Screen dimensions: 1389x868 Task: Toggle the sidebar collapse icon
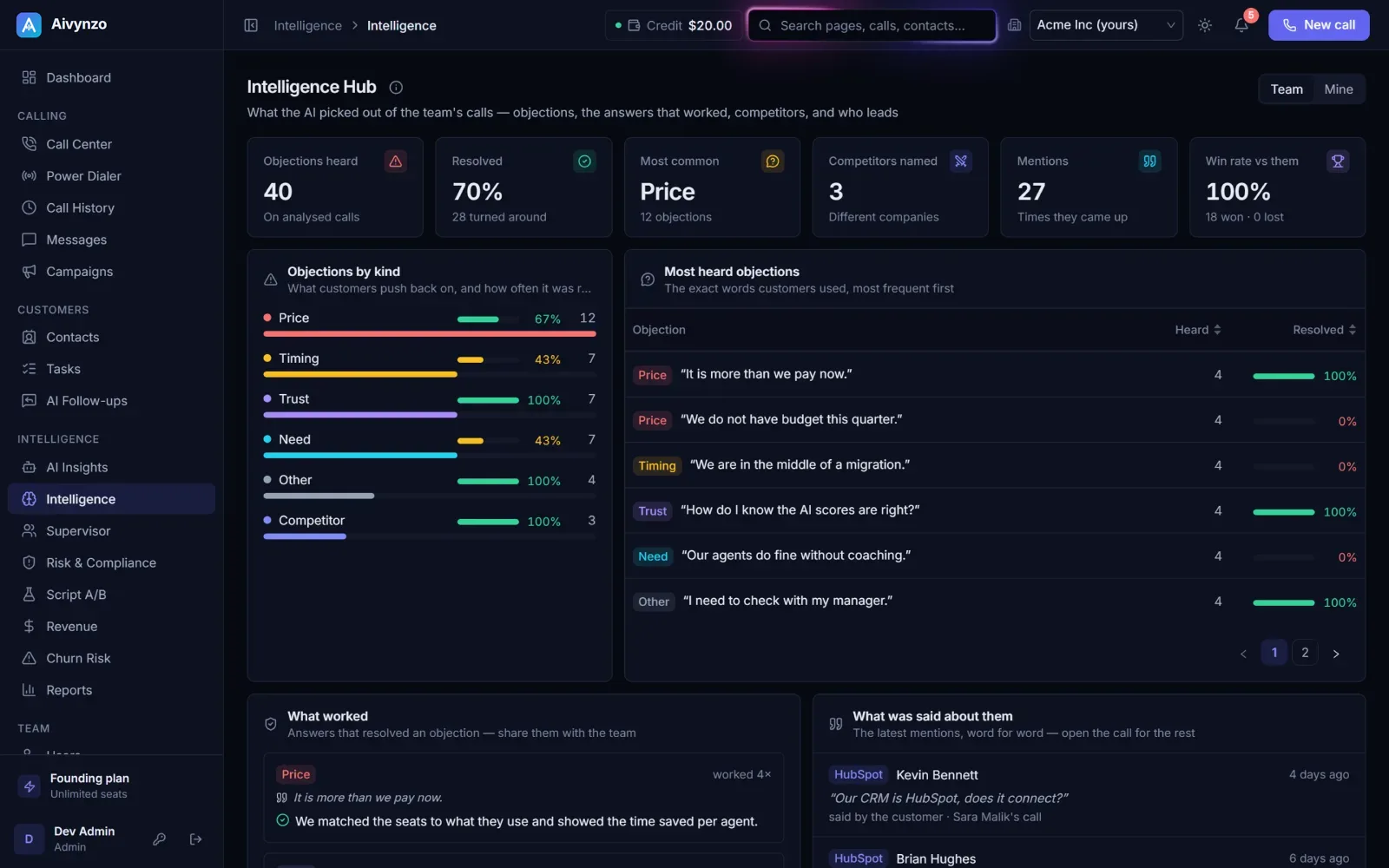251,25
